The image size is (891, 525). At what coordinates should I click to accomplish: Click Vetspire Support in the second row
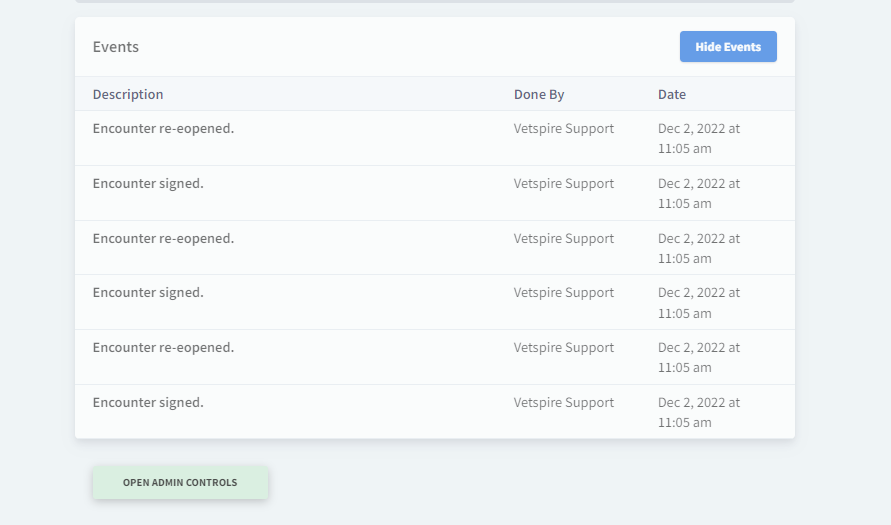[564, 184]
